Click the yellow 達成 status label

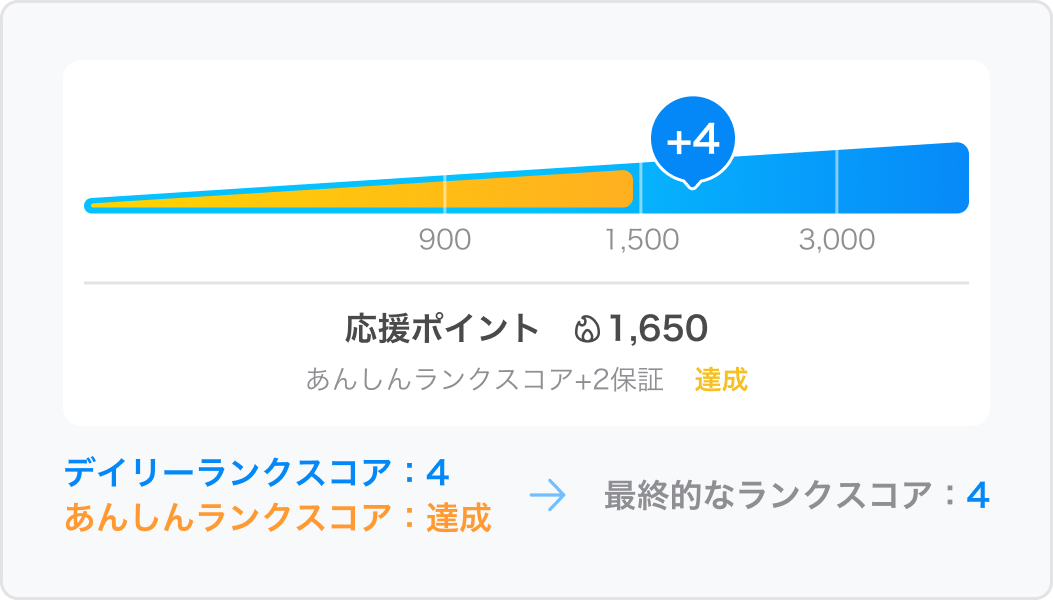[721, 380]
